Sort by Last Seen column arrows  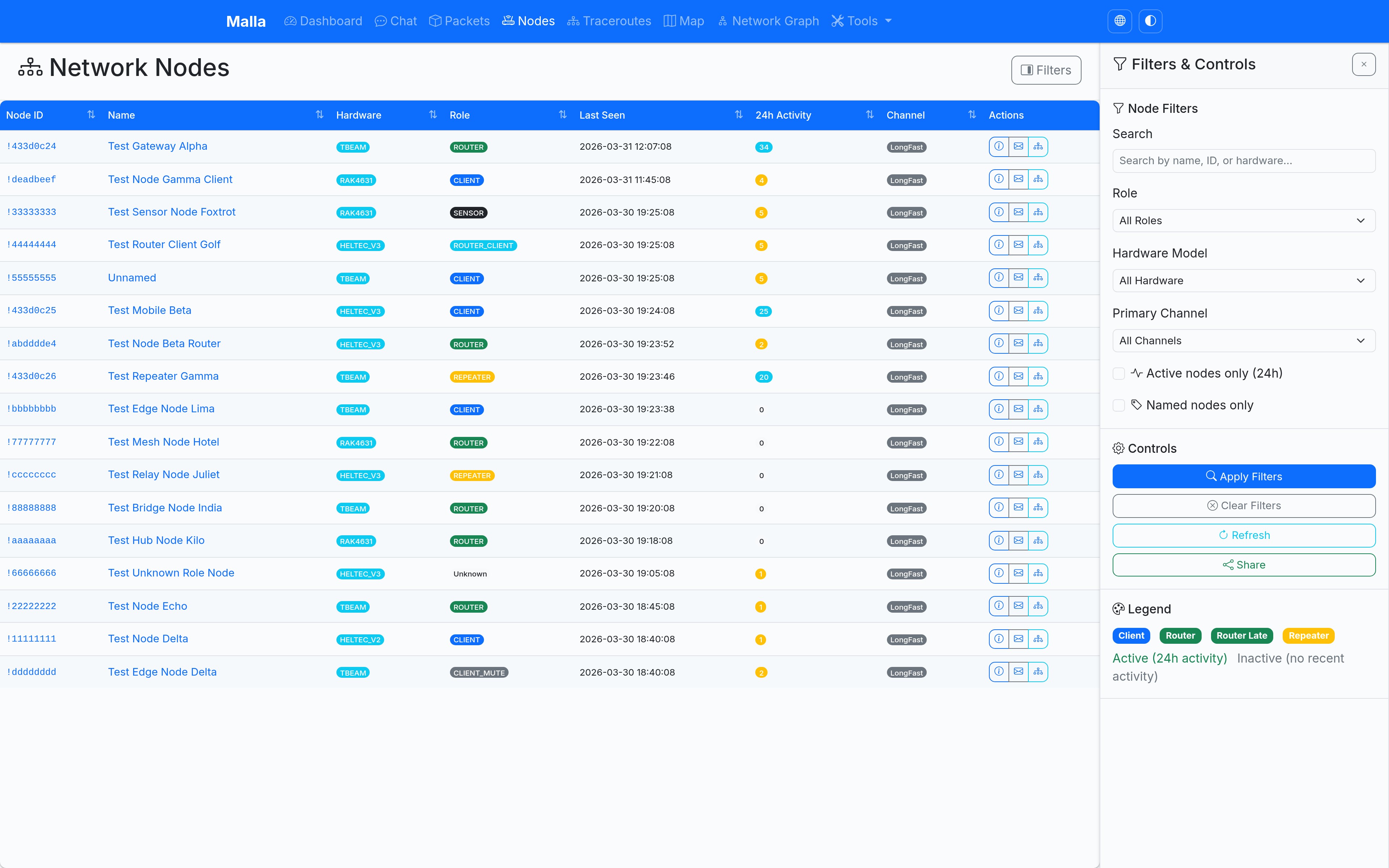(739, 115)
